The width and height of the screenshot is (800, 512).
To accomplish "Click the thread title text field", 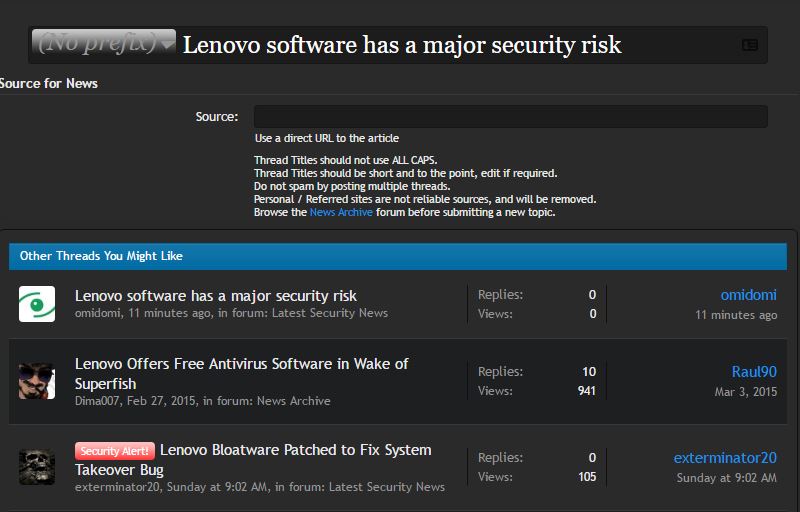I will pos(450,45).
